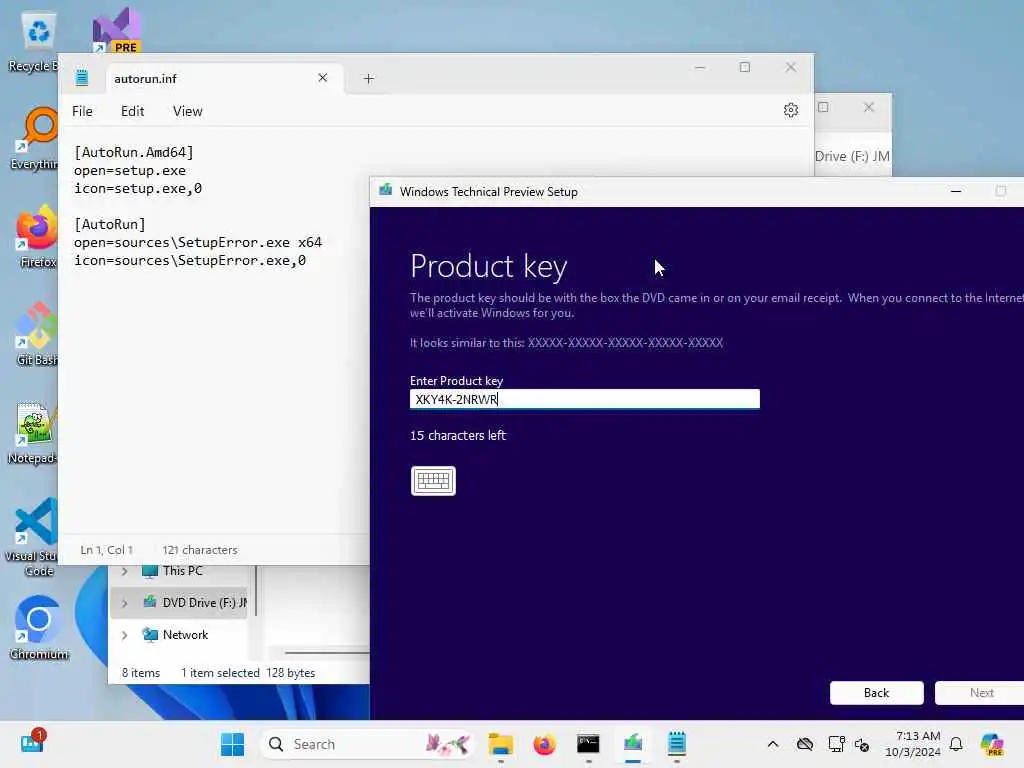Screen dimensions: 1024x768
Task: Click '8 items' in Explorer status bar
Action: pos(140,673)
